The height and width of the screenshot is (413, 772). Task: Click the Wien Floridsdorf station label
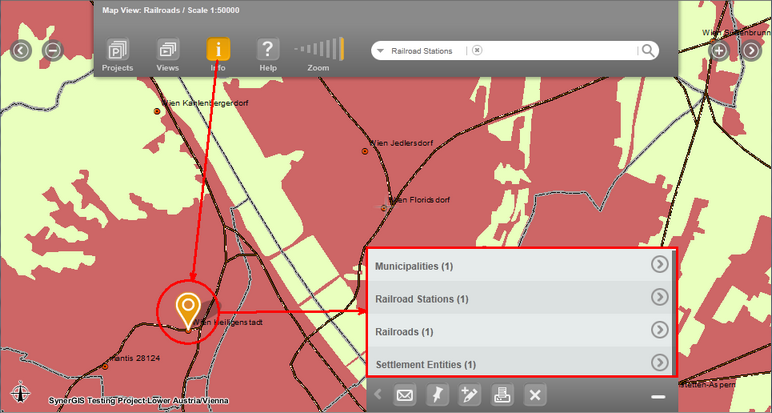[x=419, y=200]
